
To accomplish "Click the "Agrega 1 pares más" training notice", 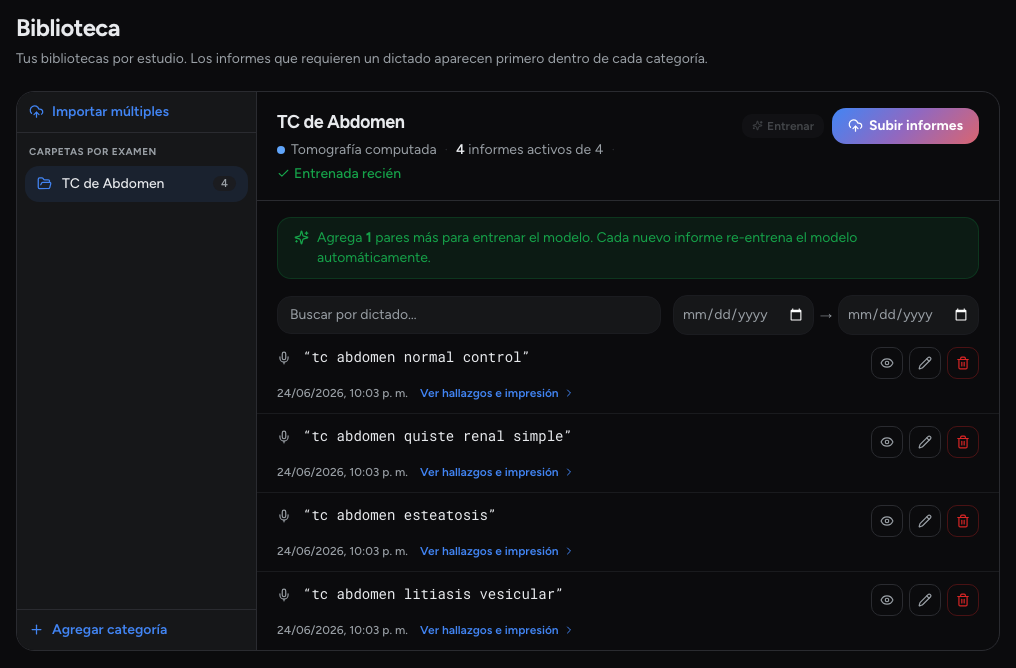I will [x=627, y=248].
